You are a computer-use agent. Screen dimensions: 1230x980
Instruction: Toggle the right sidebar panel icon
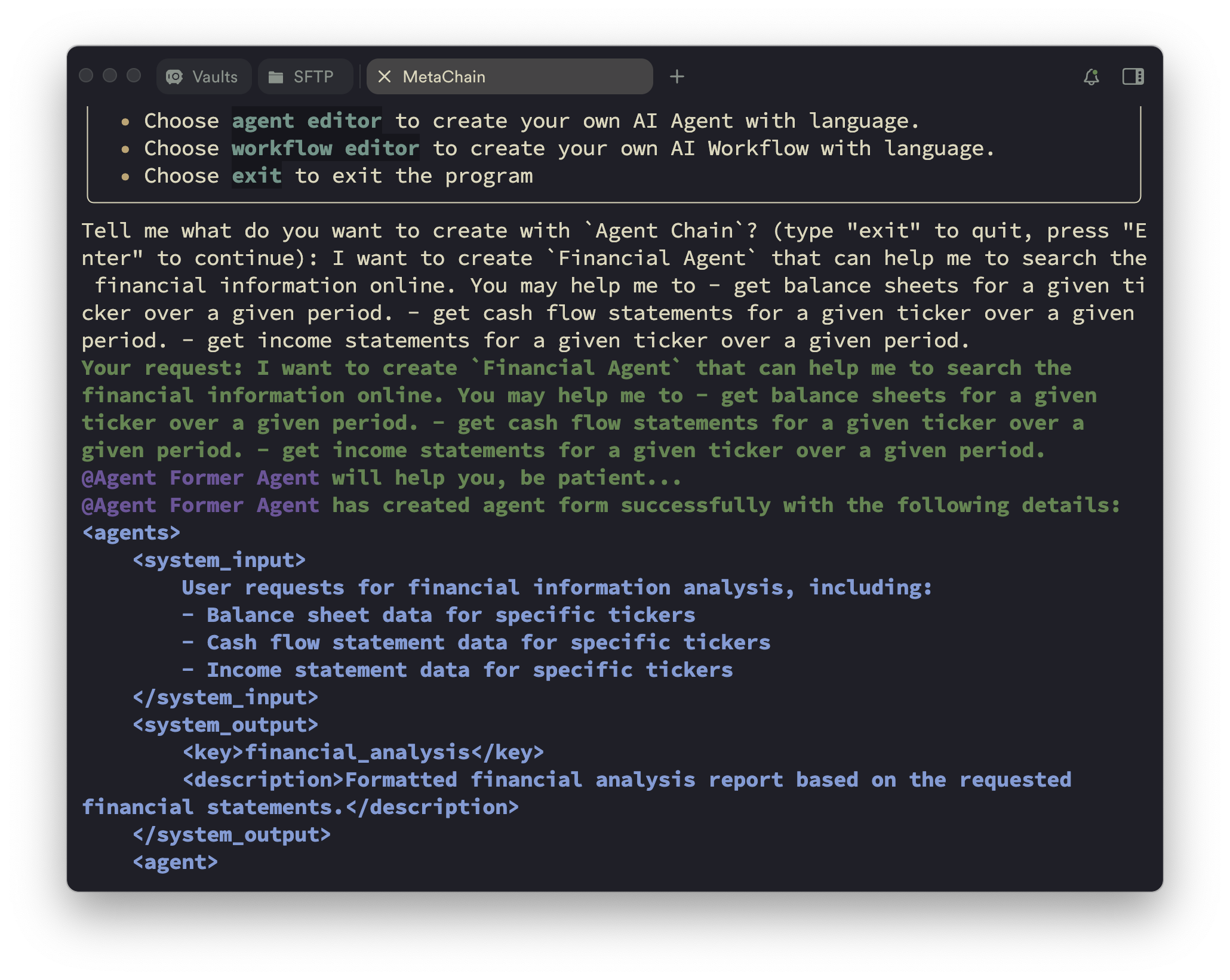click(1133, 77)
